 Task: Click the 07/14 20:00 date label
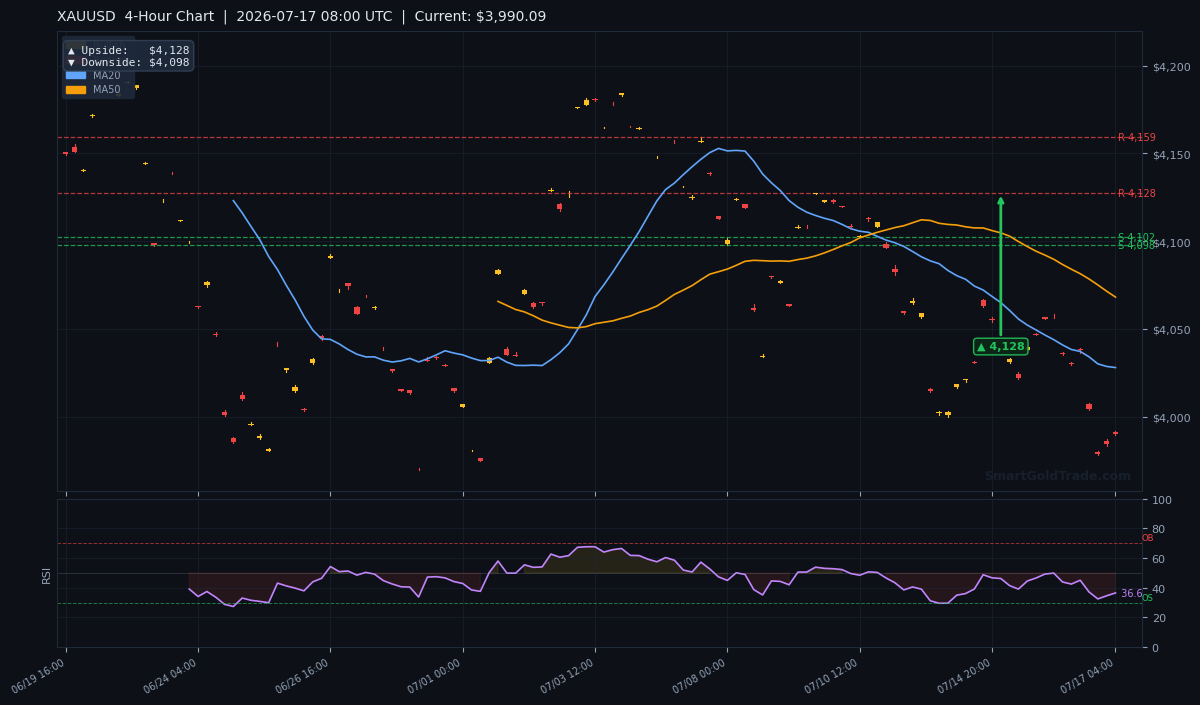click(965, 676)
